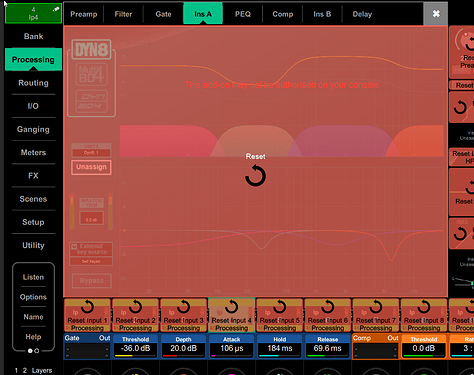Choose the Dyn EQ4 module icon
The image size is (474, 375).
click(91, 101)
